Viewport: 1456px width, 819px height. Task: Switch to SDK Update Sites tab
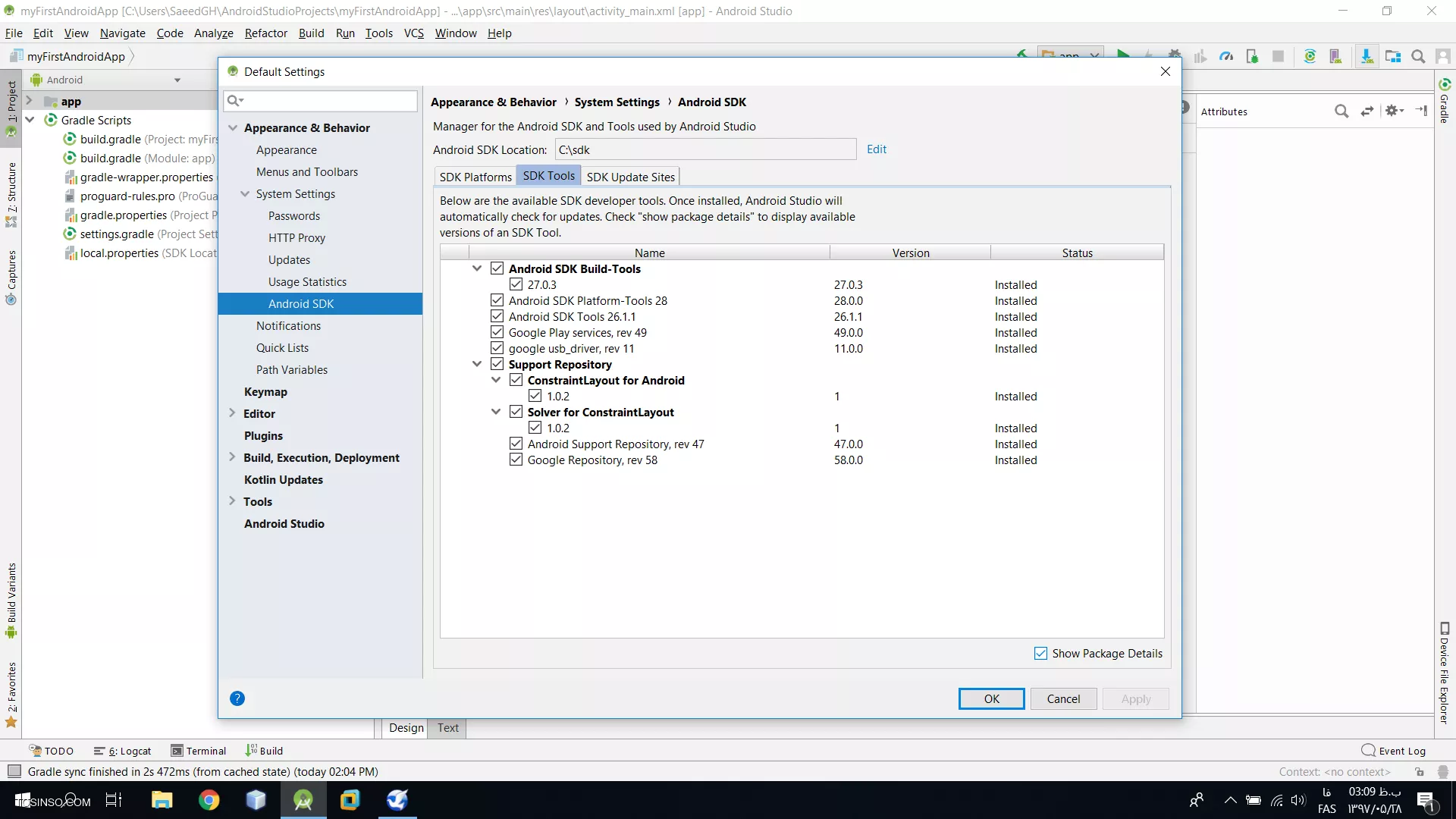point(630,177)
